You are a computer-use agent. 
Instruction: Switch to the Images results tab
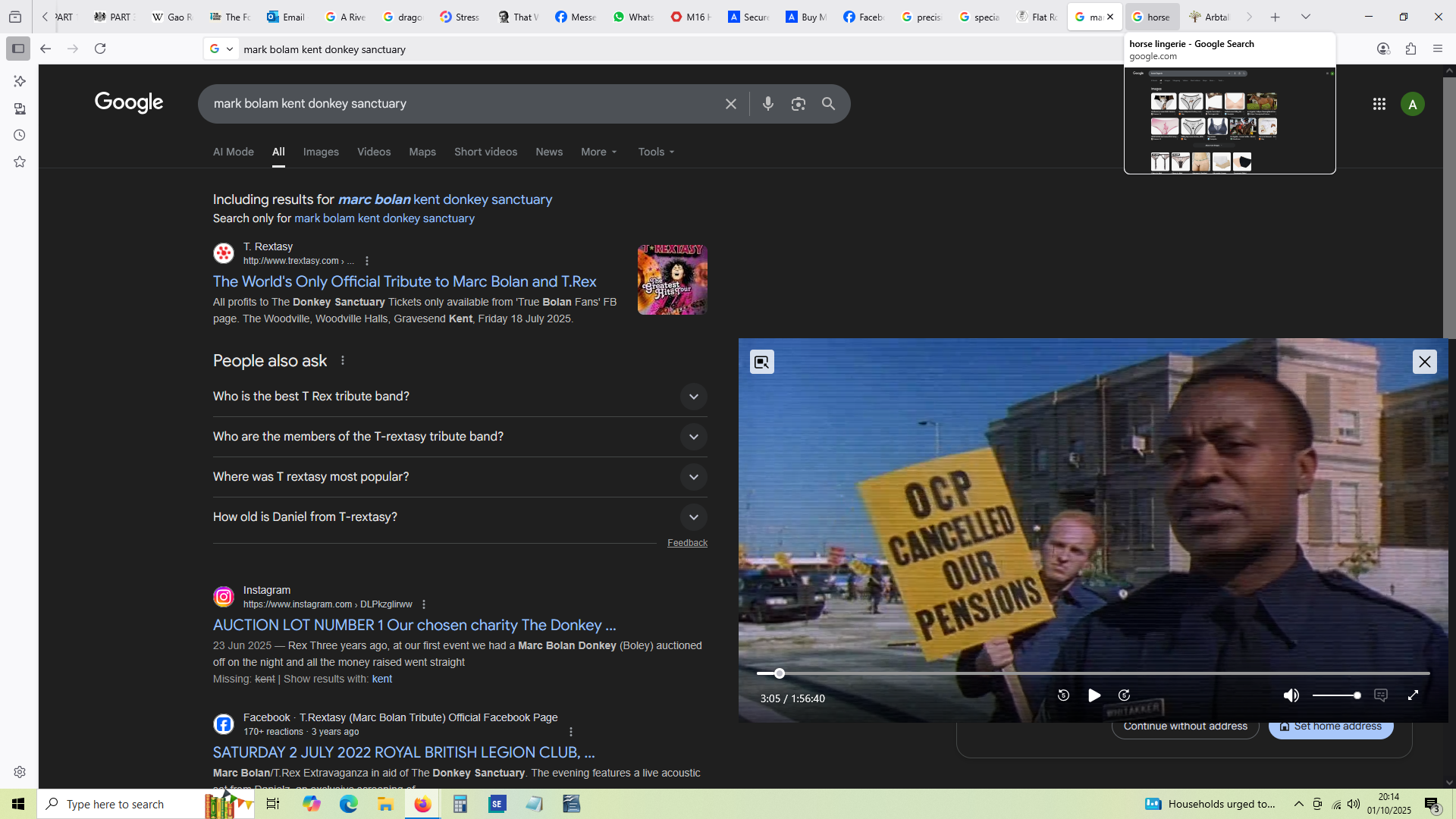(321, 152)
